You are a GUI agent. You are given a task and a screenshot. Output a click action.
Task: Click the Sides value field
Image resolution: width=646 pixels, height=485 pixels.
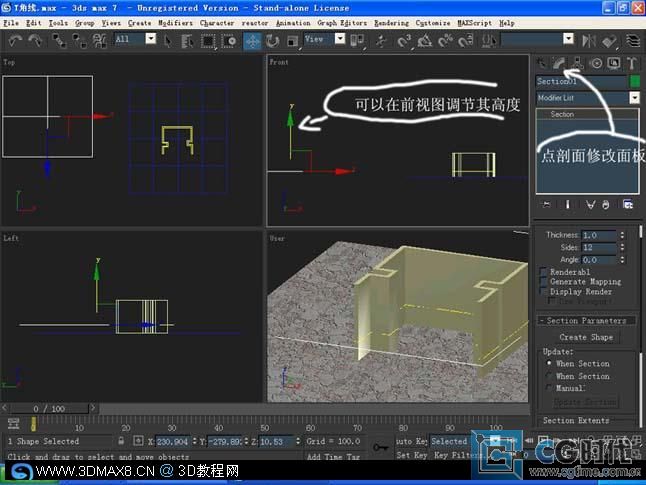(x=599, y=248)
